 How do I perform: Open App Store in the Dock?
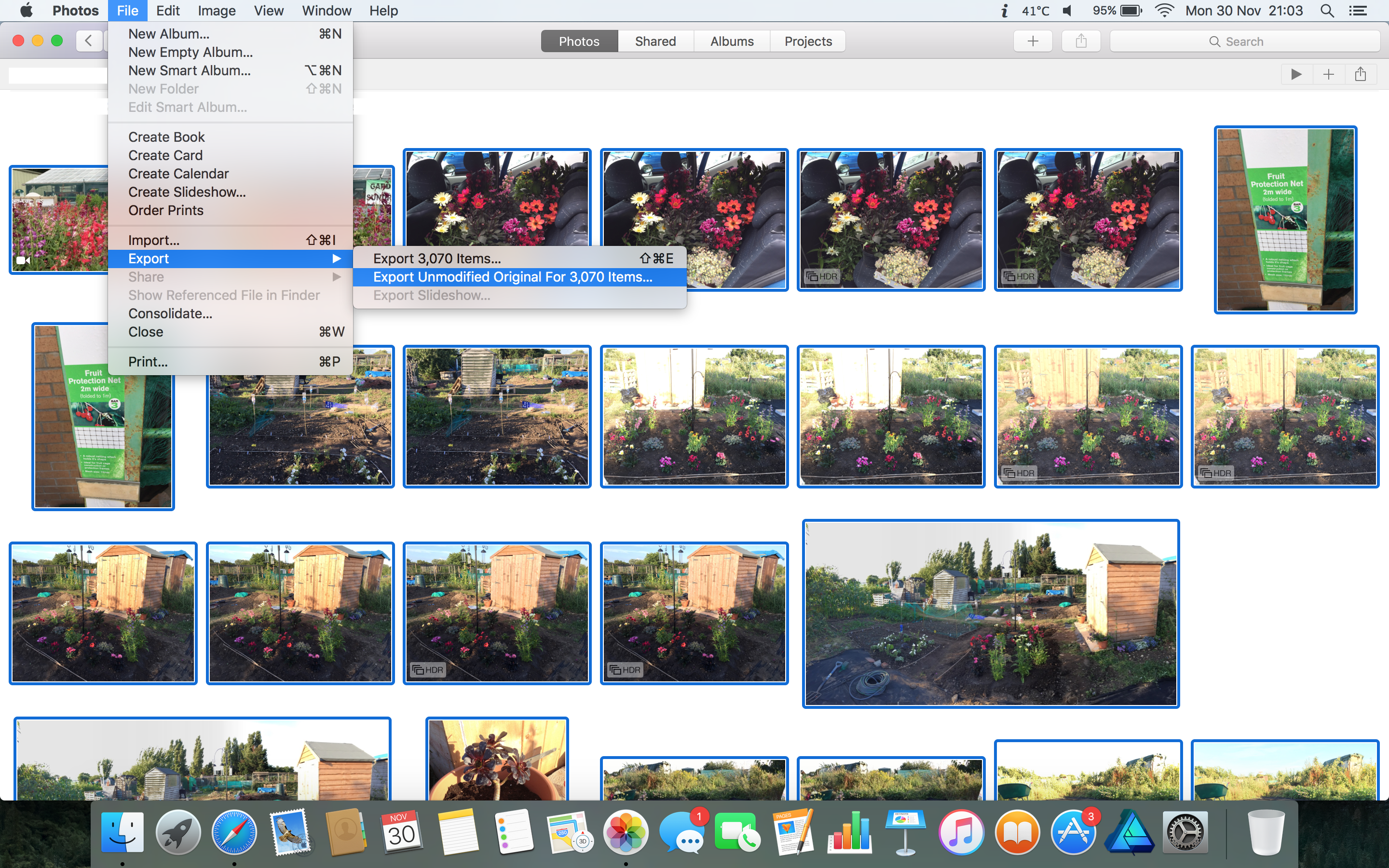1073,832
